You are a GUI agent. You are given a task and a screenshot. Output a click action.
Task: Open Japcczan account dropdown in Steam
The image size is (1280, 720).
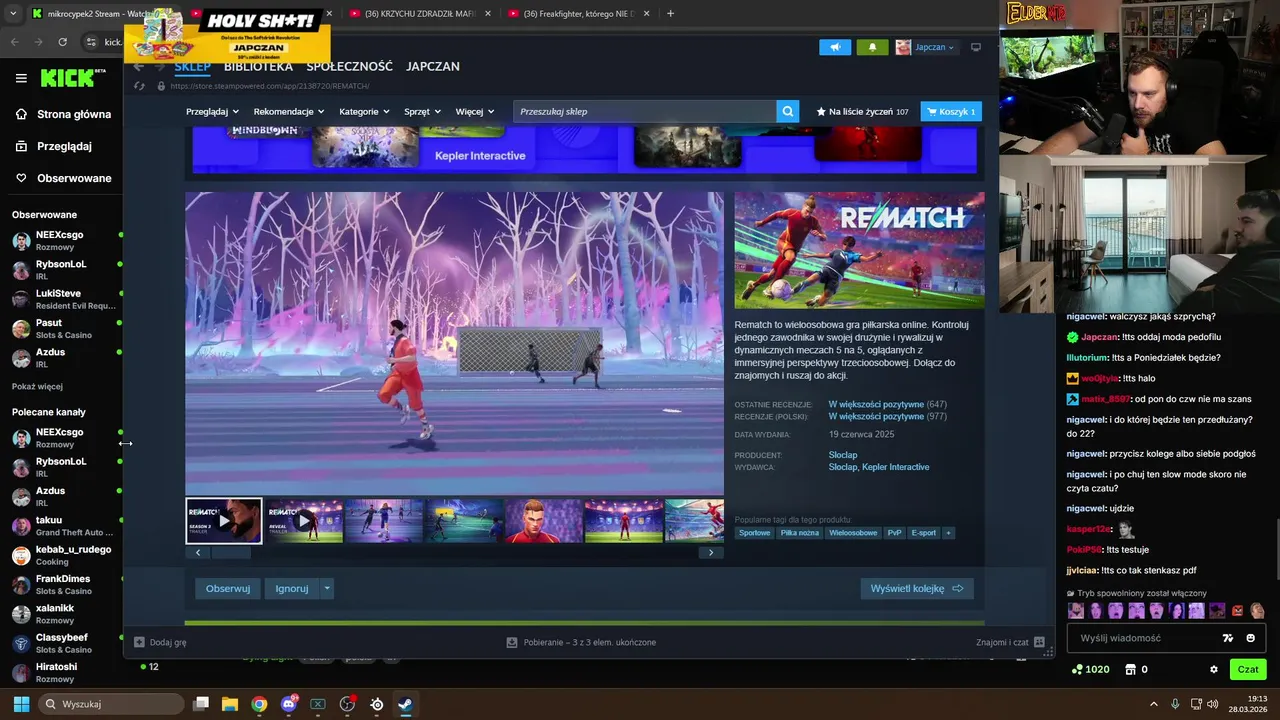click(x=925, y=47)
